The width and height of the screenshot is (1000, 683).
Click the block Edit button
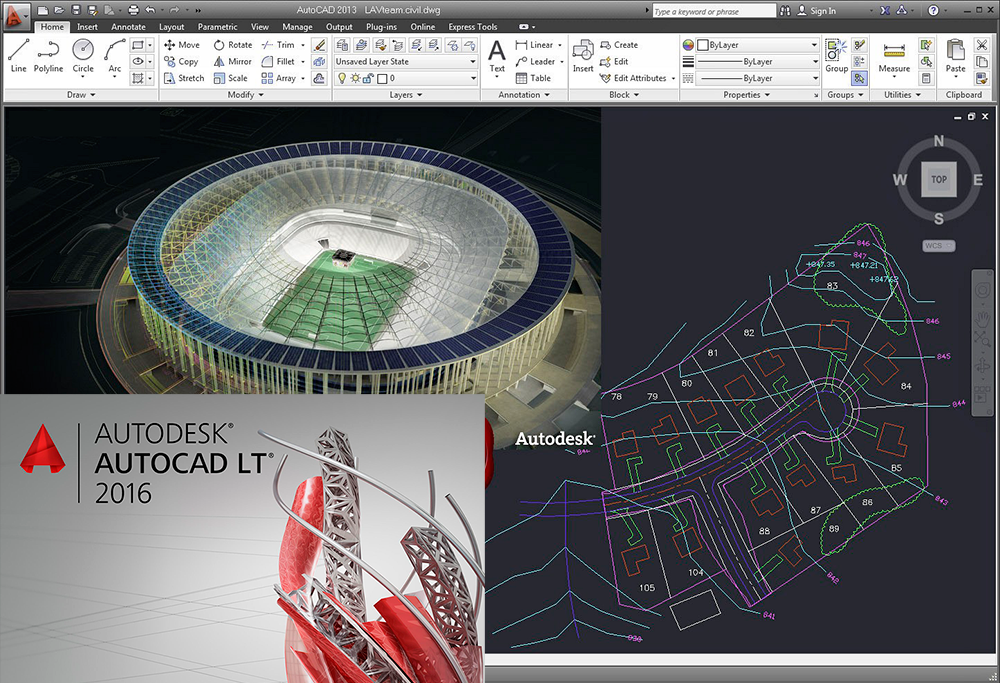coord(614,61)
